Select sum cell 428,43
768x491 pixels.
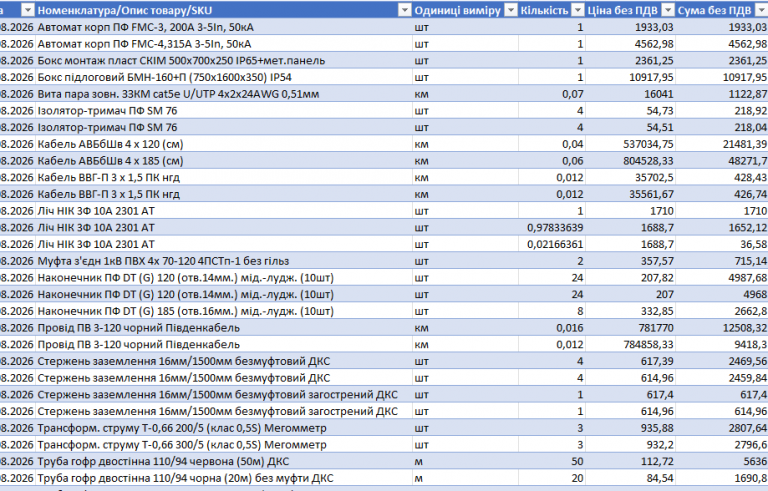(722, 177)
